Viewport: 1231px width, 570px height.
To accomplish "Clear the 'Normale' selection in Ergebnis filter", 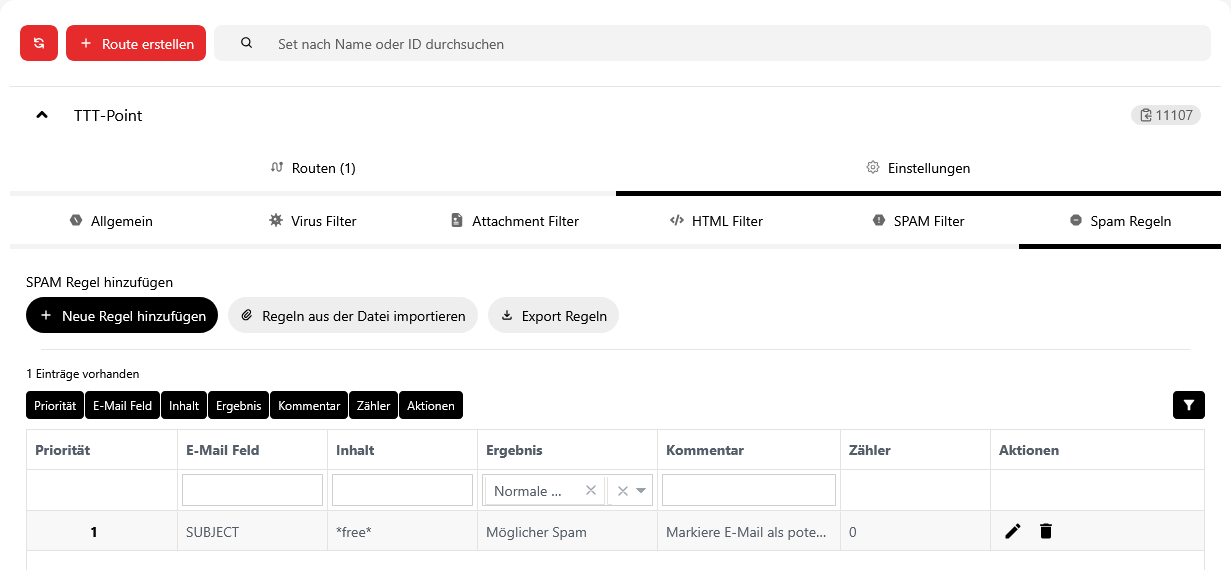I will (590, 490).
